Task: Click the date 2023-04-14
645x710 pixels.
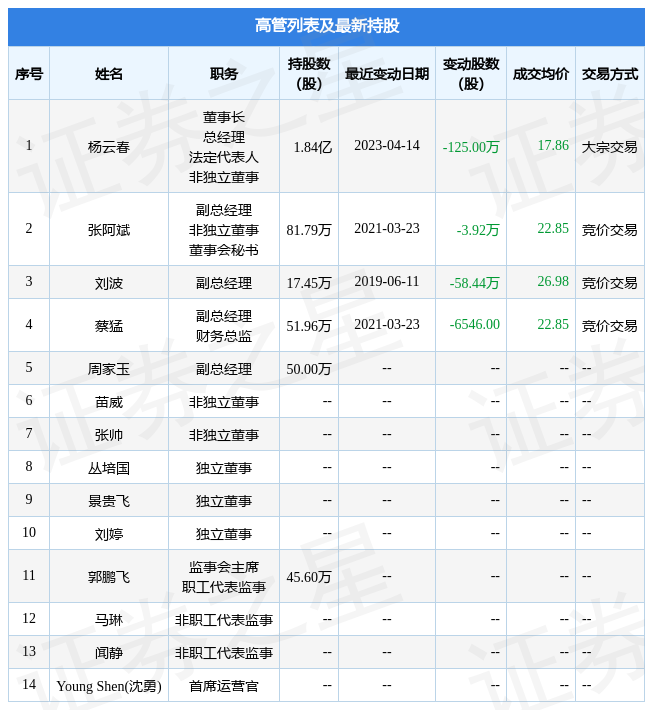Action: (x=387, y=145)
